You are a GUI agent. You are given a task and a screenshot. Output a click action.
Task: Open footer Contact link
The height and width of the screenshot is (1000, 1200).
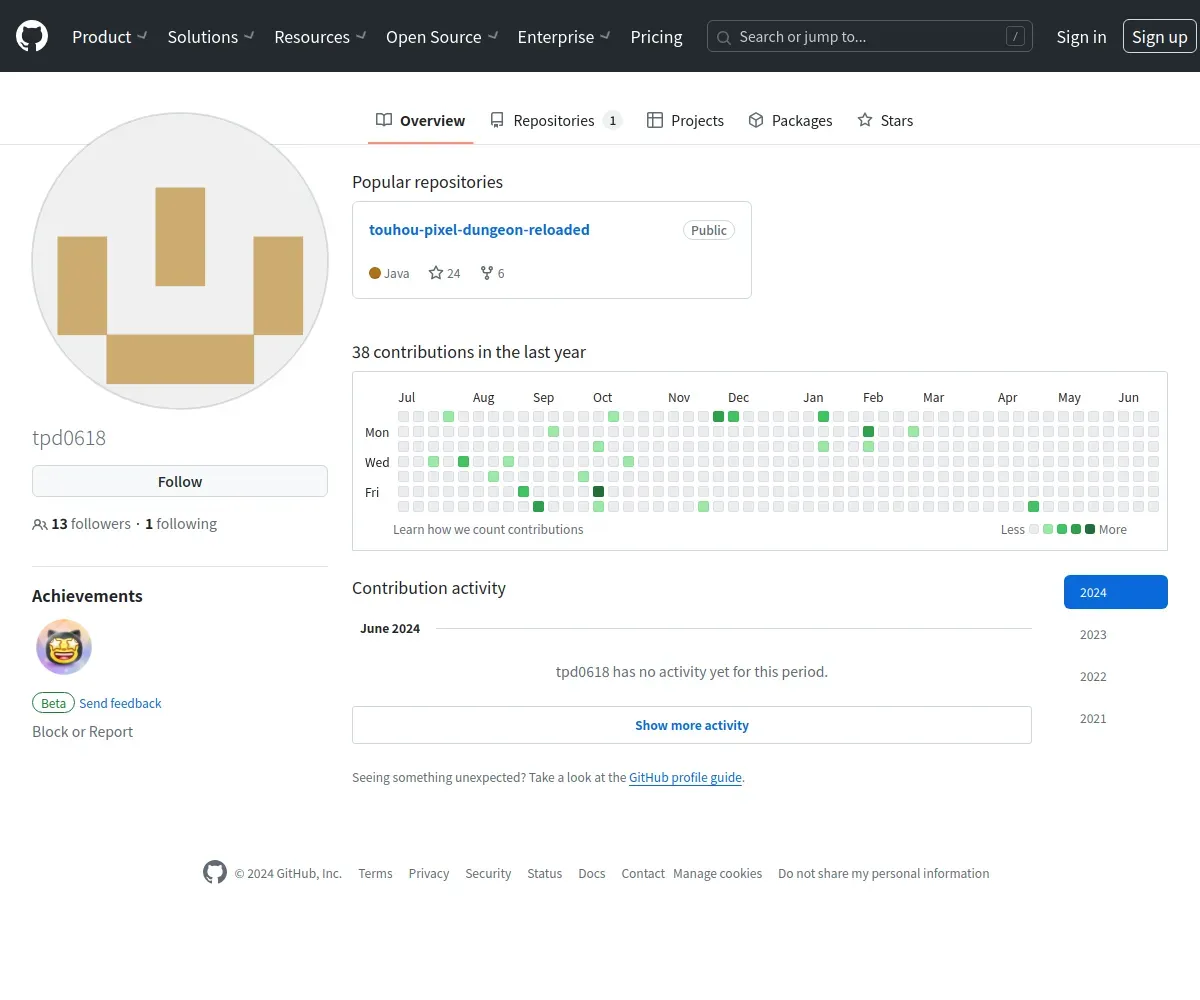pyautogui.click(x=643, y=873)
